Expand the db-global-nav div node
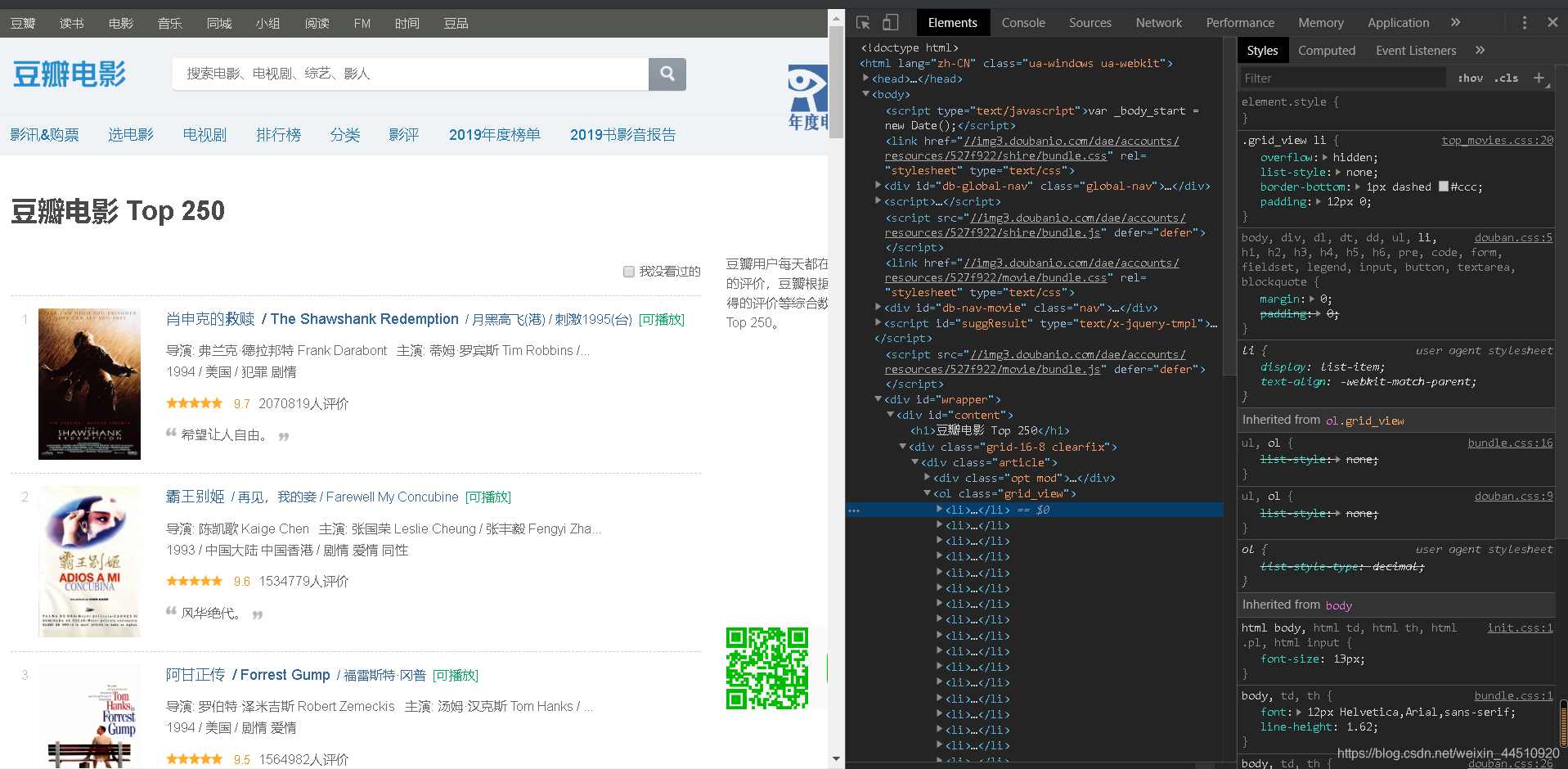Screen dimensions: 1568x769 pos(878,186)
